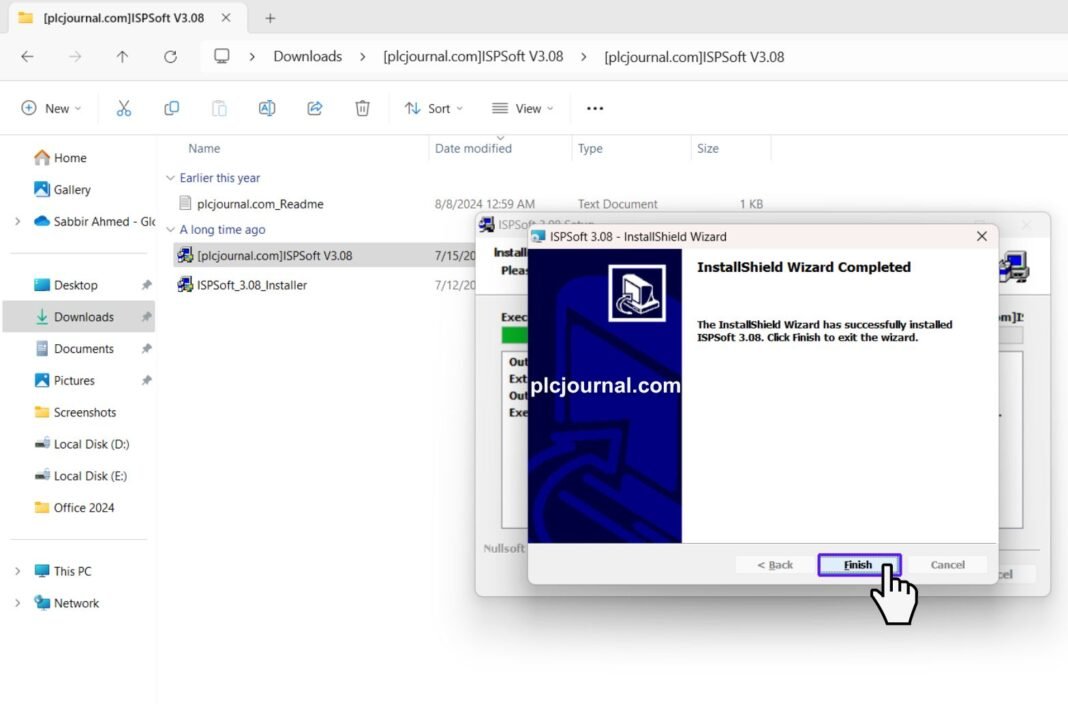The height and width of the screenshot is (704, 1068).
Task: Click the Delete trash icon
Action: click(363, 108)
